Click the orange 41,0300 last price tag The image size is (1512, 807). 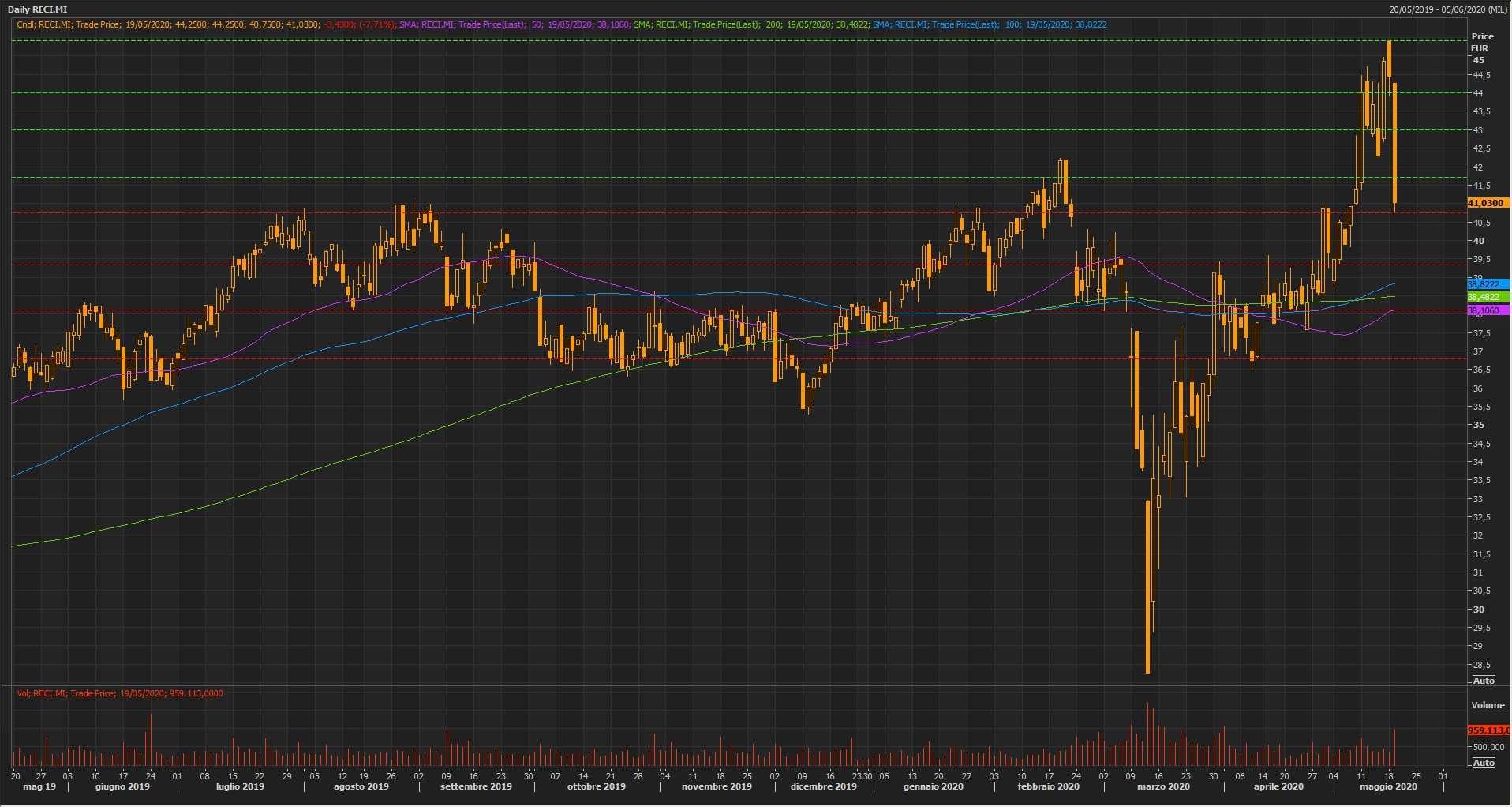(1486, 203)
